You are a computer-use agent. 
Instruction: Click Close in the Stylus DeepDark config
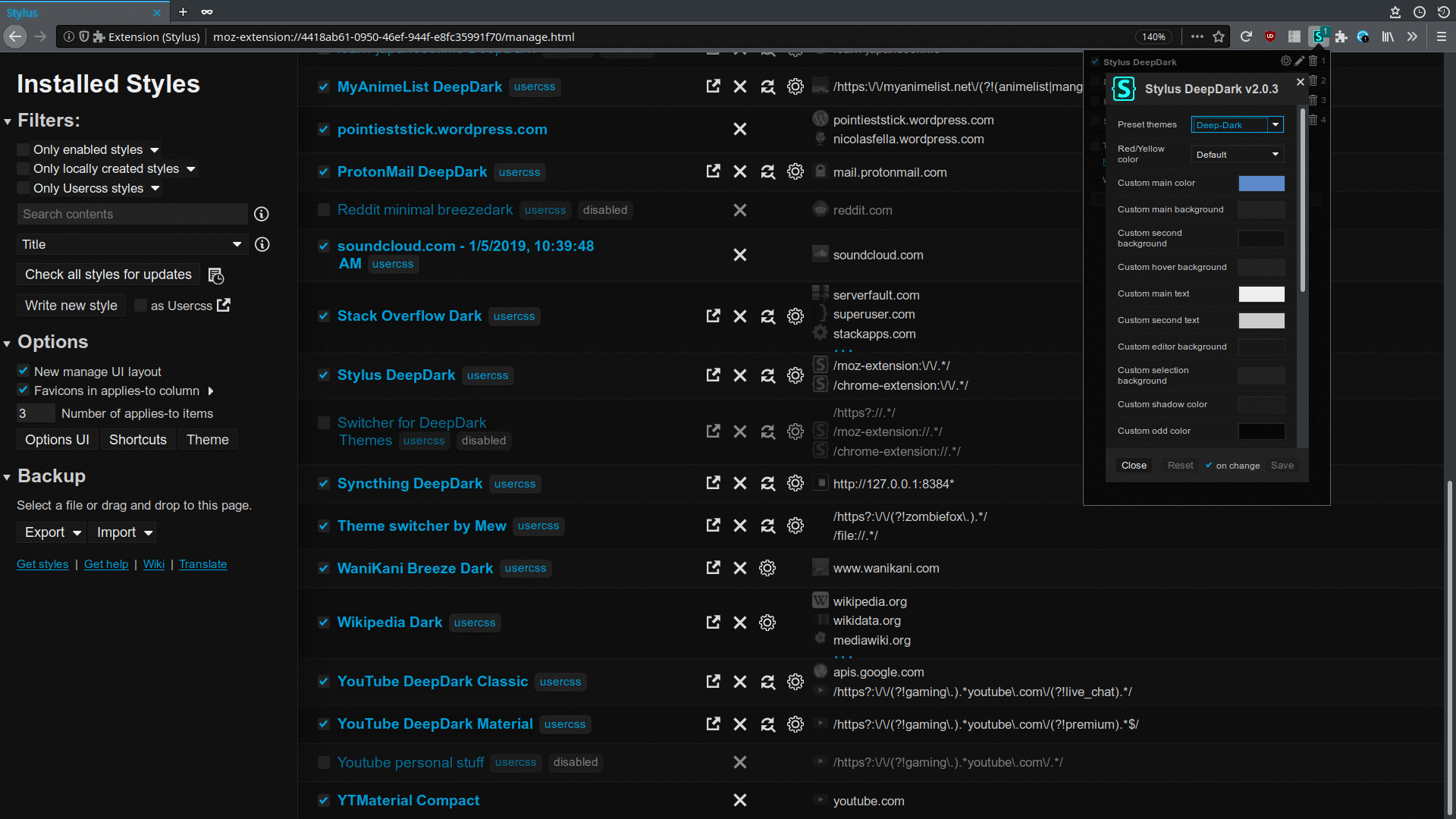pos(1134,466)
